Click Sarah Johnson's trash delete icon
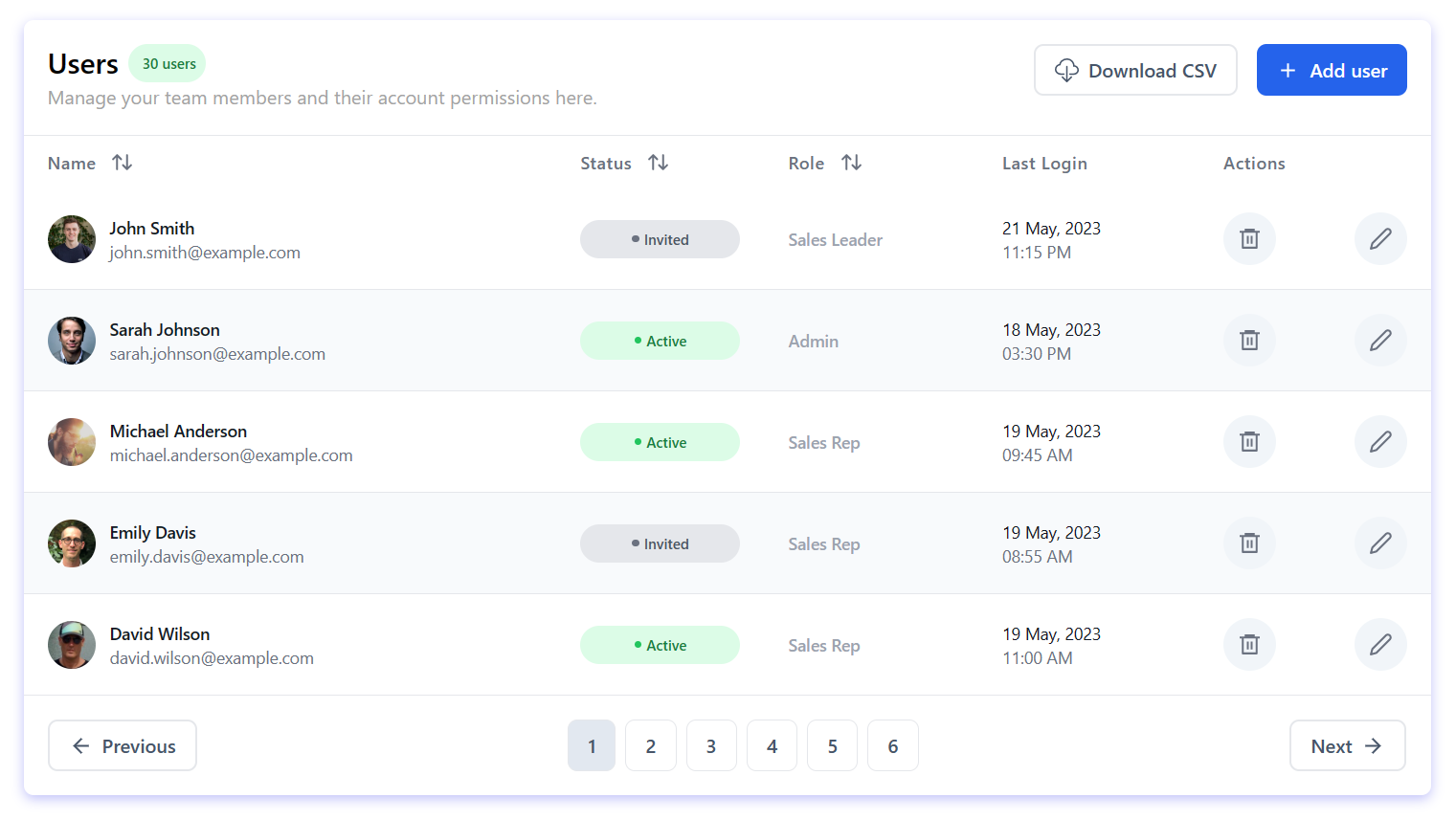 point(1249,341)
